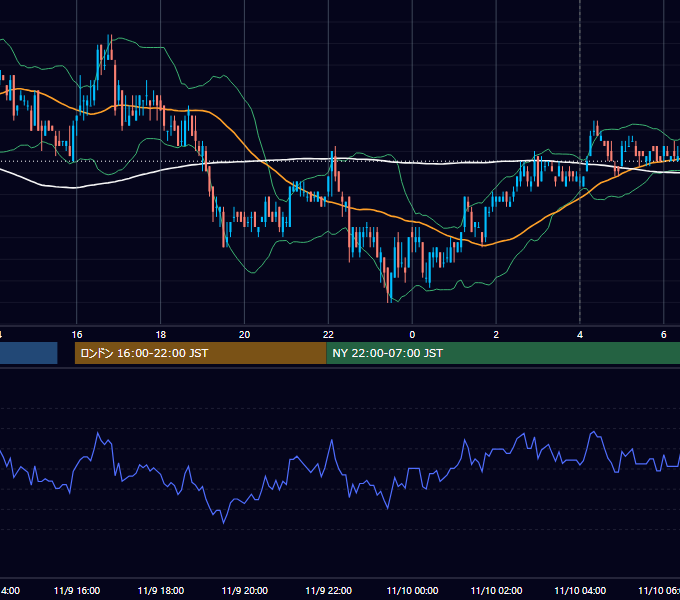
Task: Click the 16 hour axis label
Action: (77, 335)
